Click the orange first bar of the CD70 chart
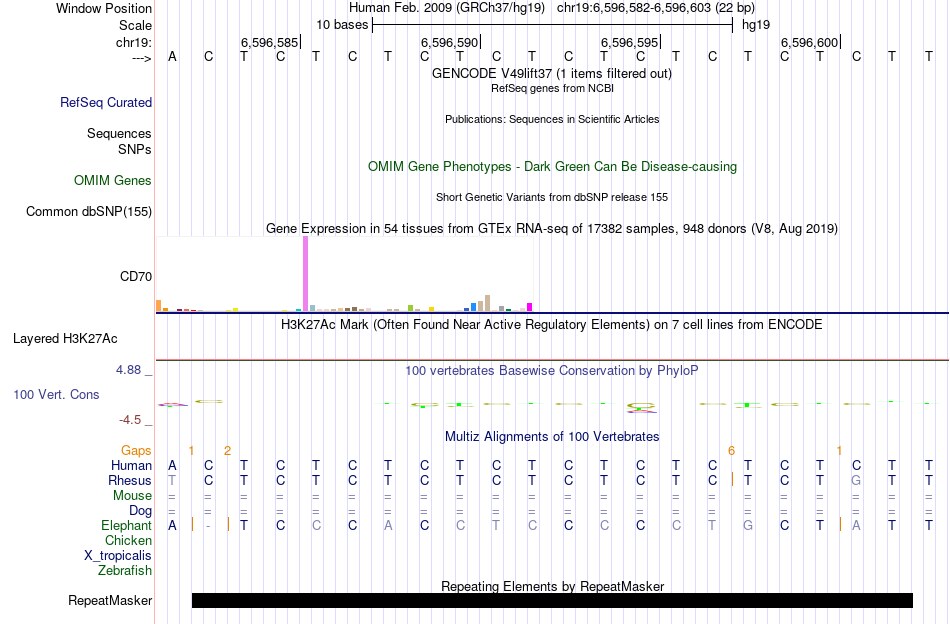Viewport: 950px width, 624px height. tap(159, 305)
